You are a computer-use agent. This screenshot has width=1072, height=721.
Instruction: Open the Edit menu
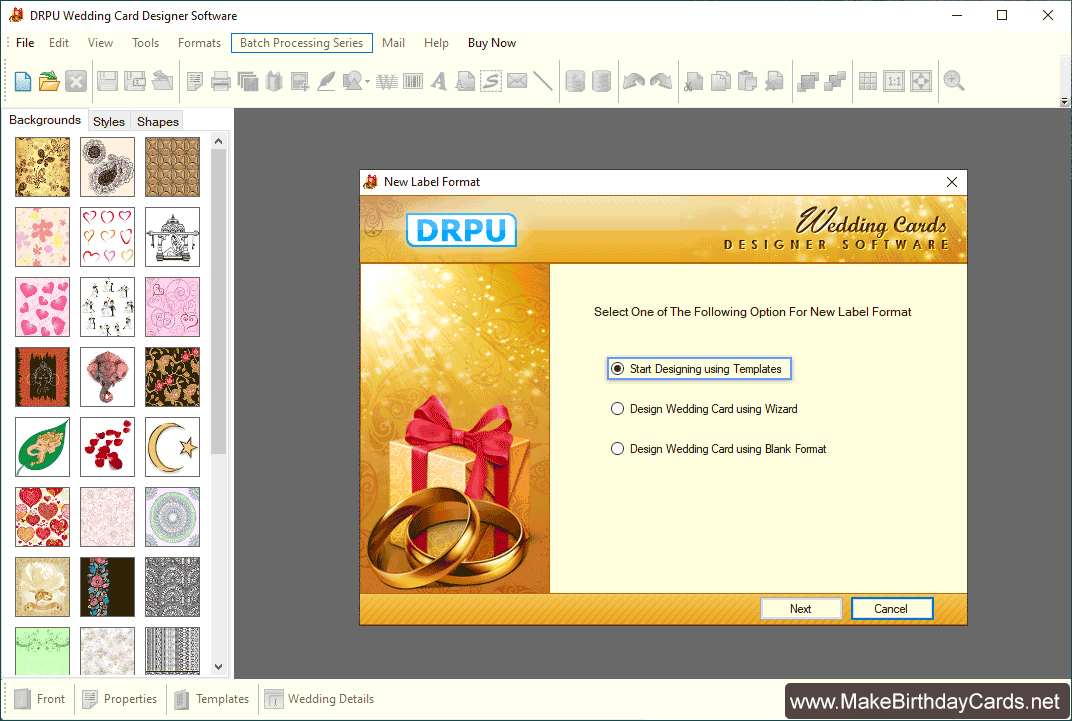pos(59,42)
